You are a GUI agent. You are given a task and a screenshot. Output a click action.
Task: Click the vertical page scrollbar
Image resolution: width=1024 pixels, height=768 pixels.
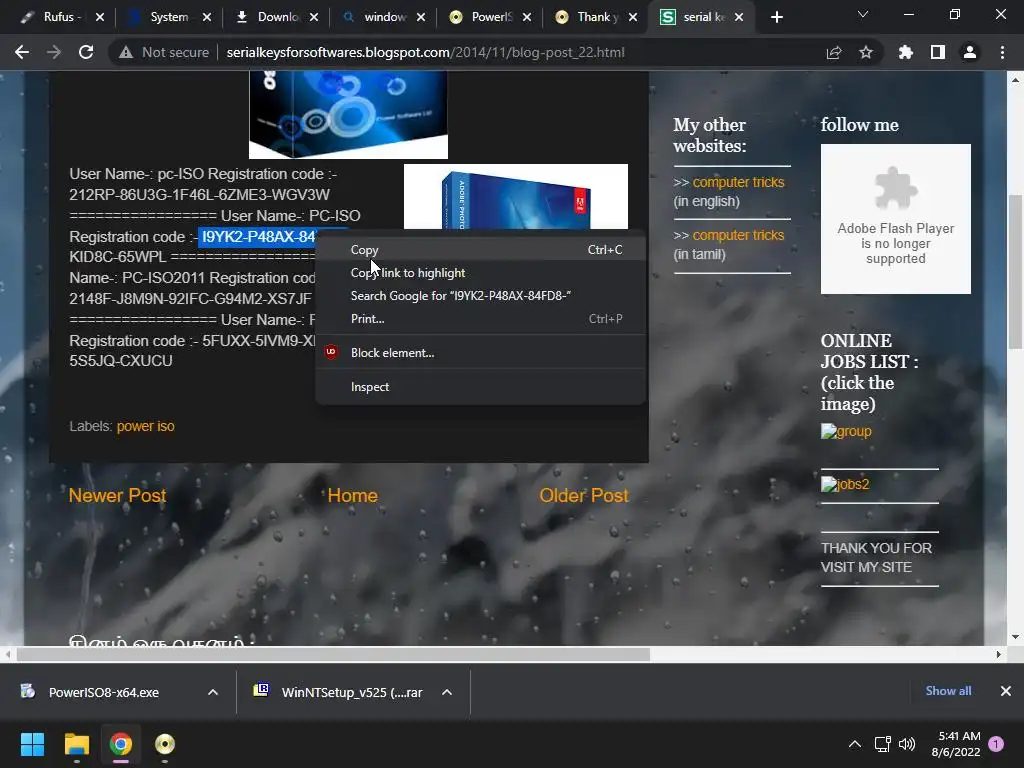pyautogui.click(x=1016, y=274)
